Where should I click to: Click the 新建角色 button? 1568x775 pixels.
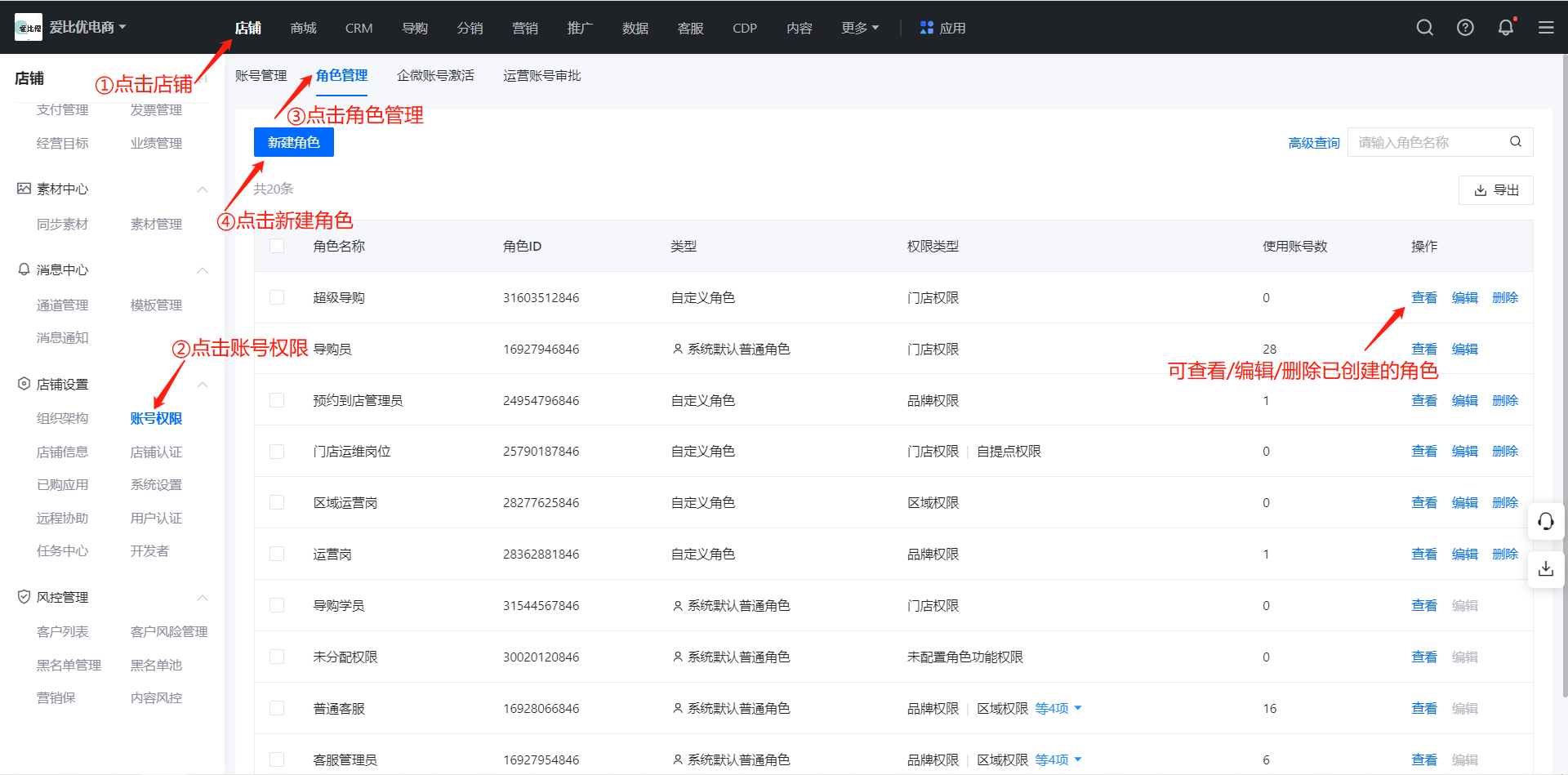(x=294, y=142)
